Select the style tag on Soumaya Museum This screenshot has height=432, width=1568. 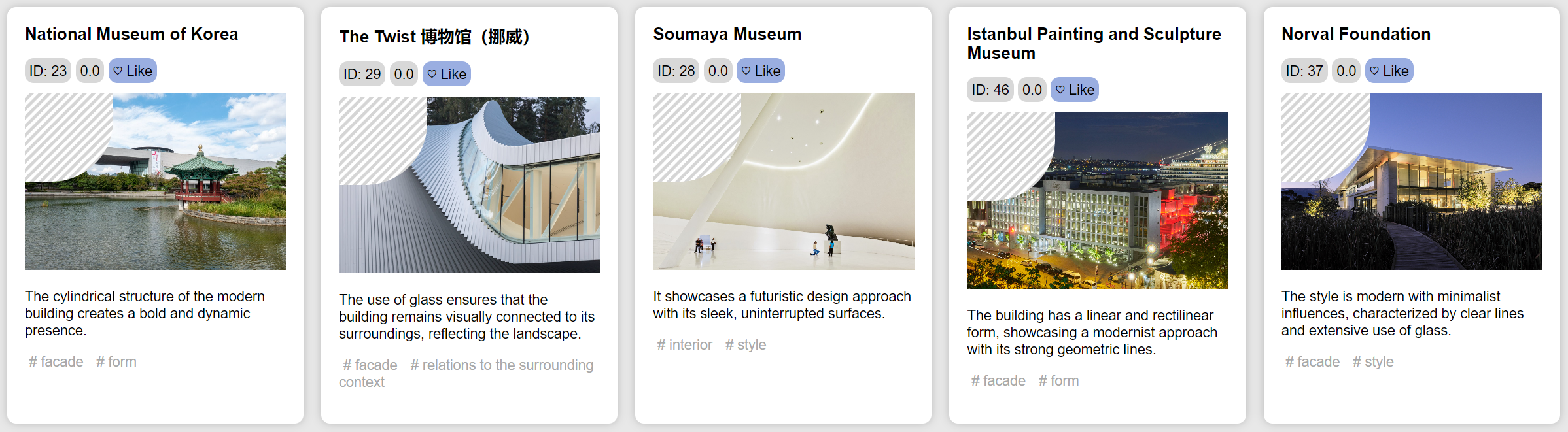click(x=746, y=344)
